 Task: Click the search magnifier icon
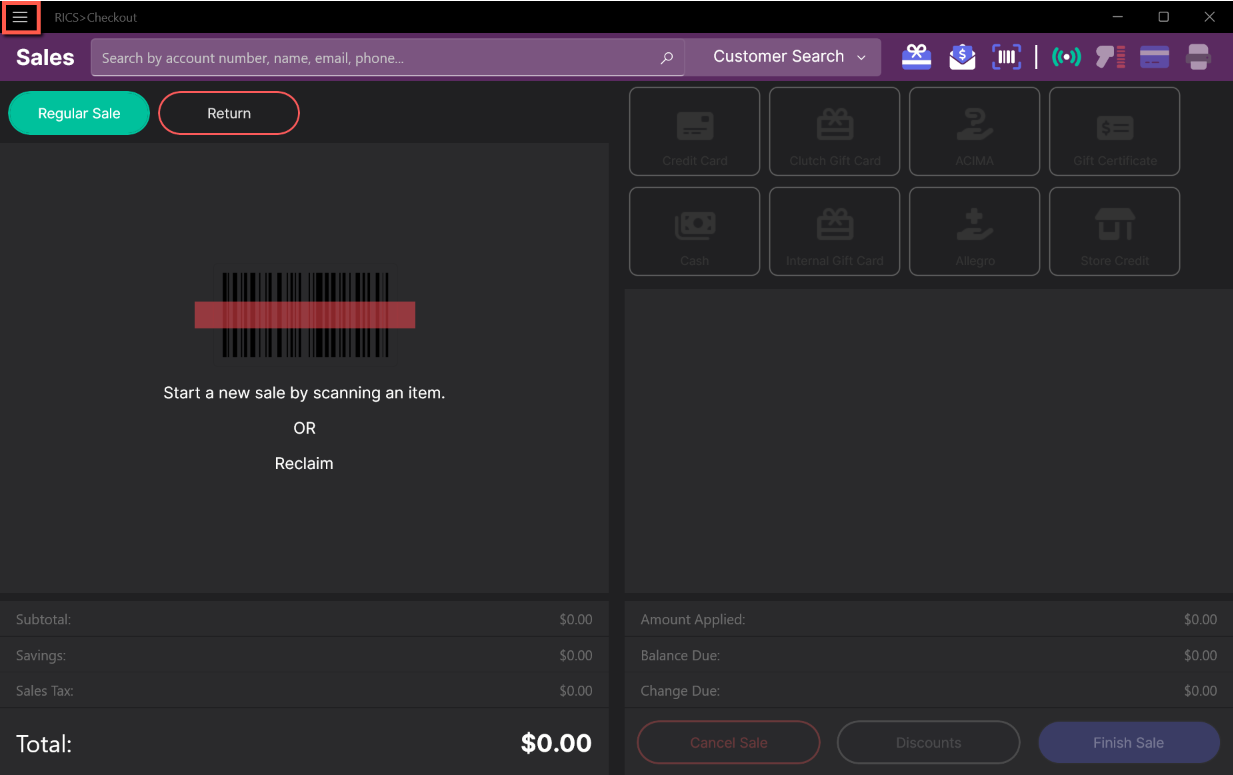(667, 58)
